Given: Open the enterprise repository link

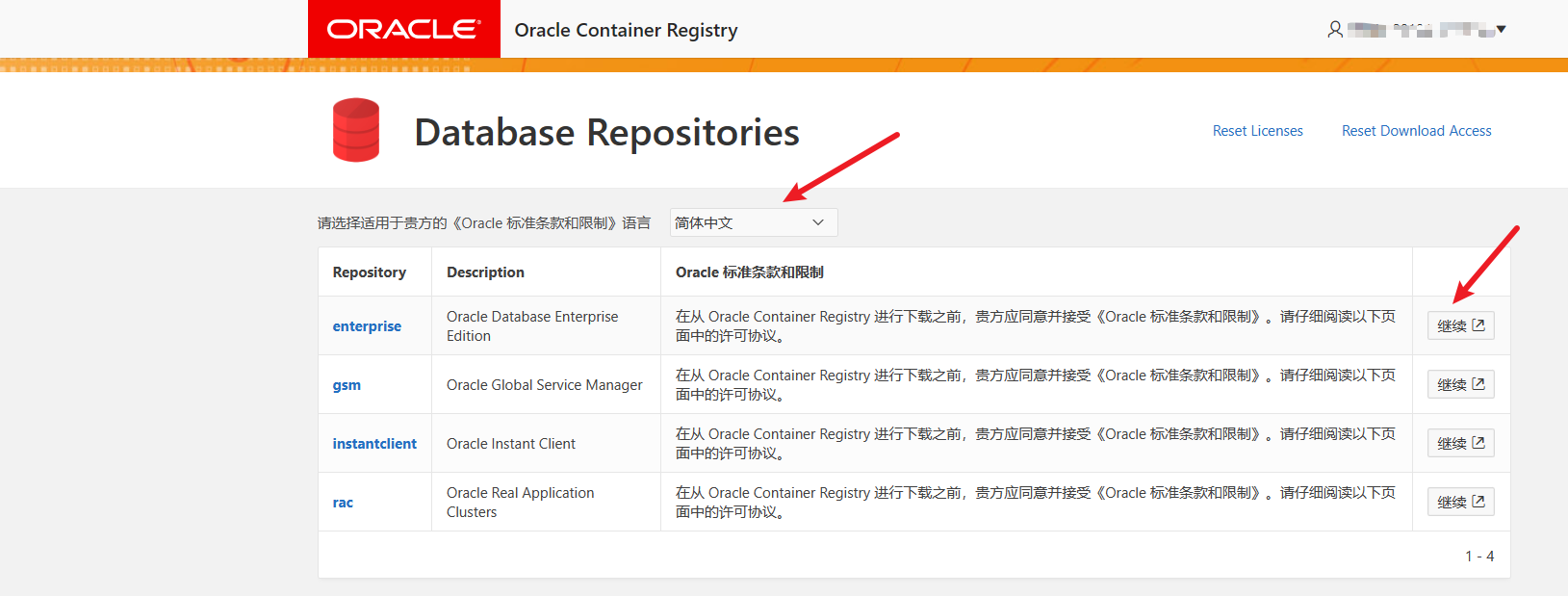Looking at the screenshot, I should (x=367, y=326).
